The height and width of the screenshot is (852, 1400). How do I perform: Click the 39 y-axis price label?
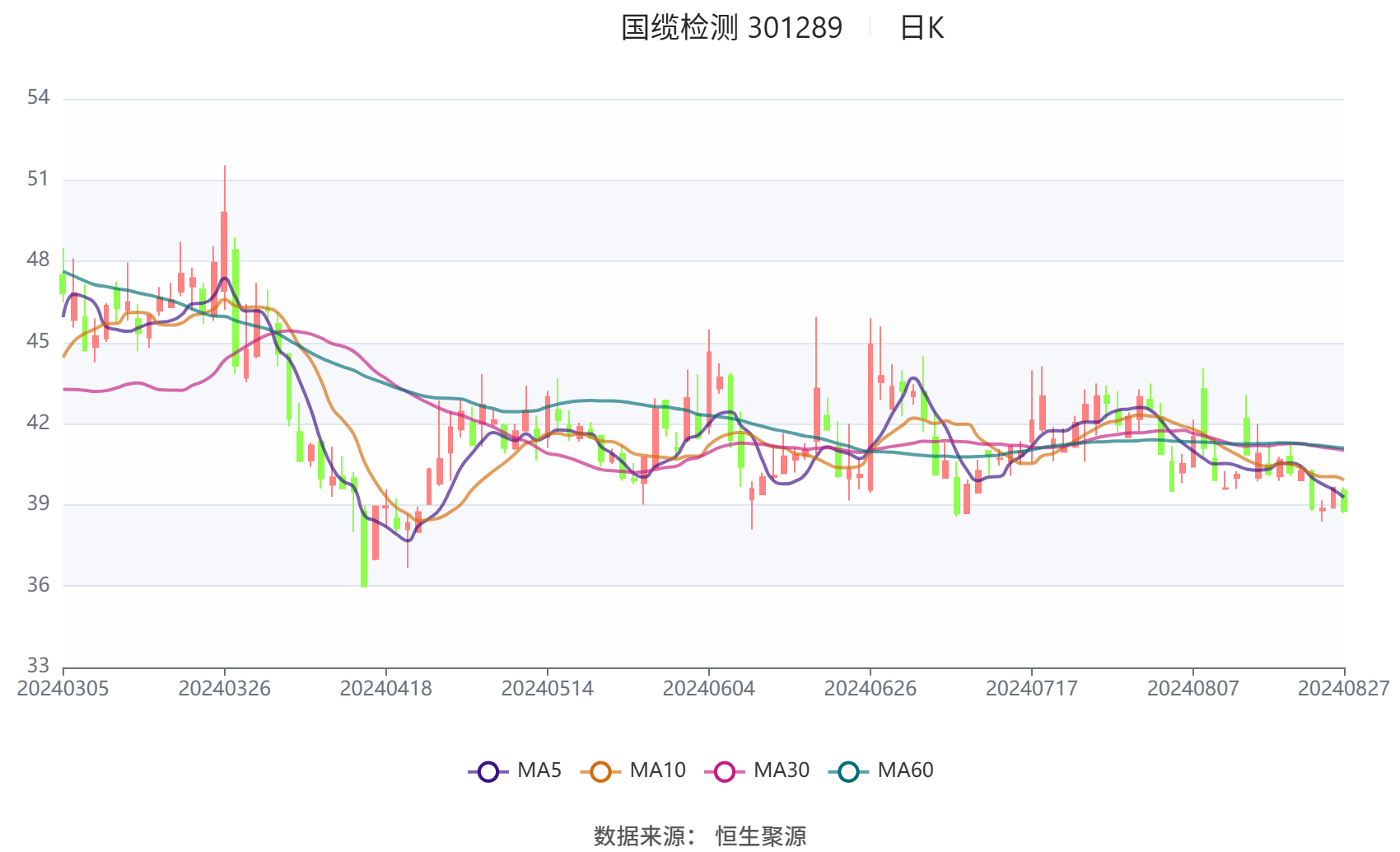click(x=38, y=503)
